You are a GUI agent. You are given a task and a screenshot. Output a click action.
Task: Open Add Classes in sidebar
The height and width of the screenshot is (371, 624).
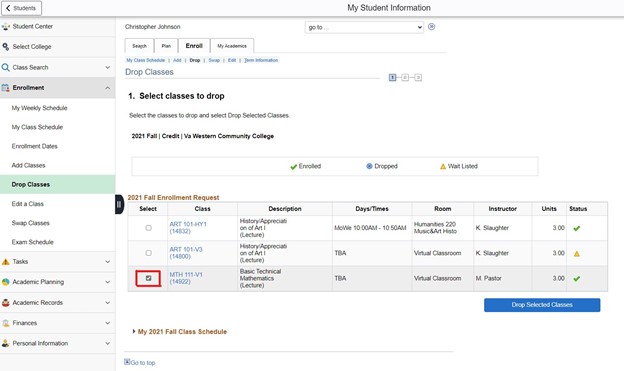[28, 165]
